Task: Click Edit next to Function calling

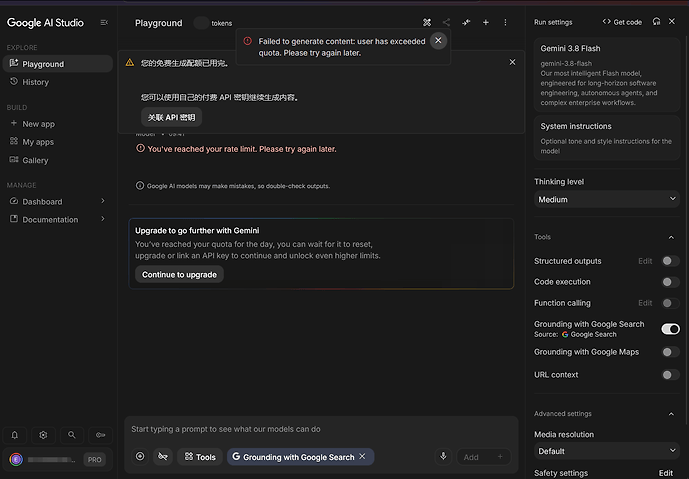Action: point(645,303)
